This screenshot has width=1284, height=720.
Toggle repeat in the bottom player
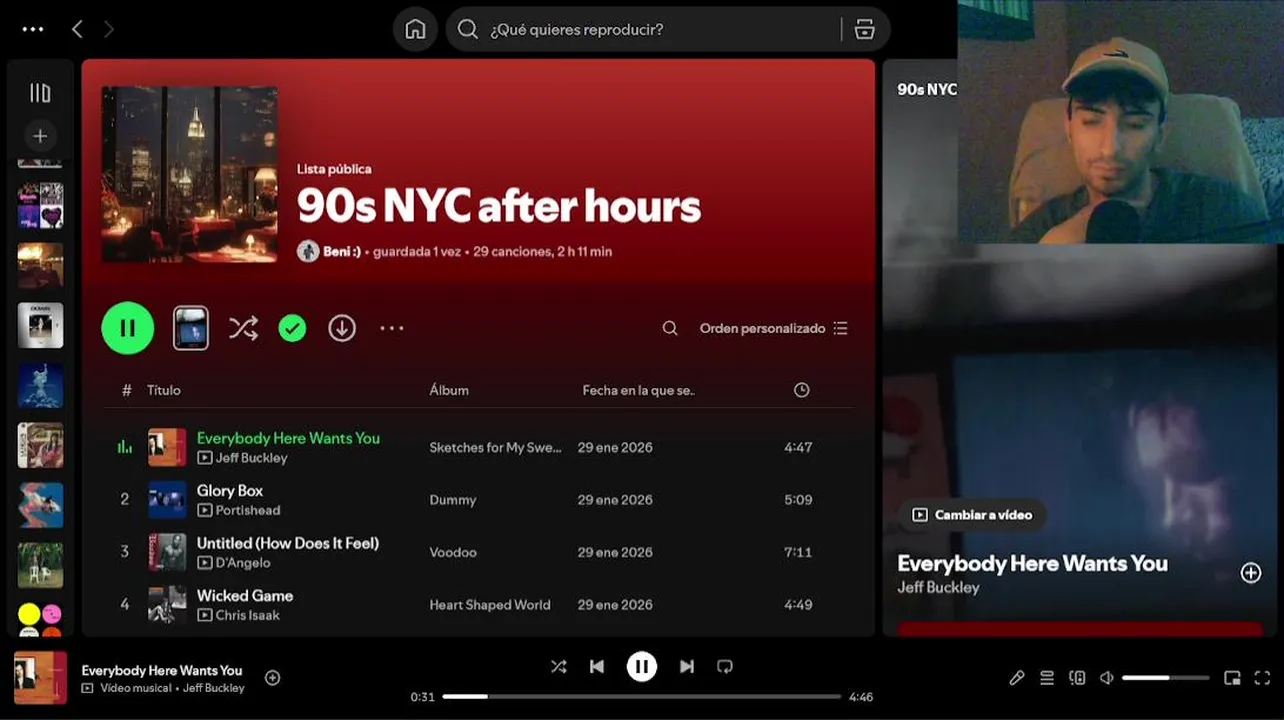(726, 667)
